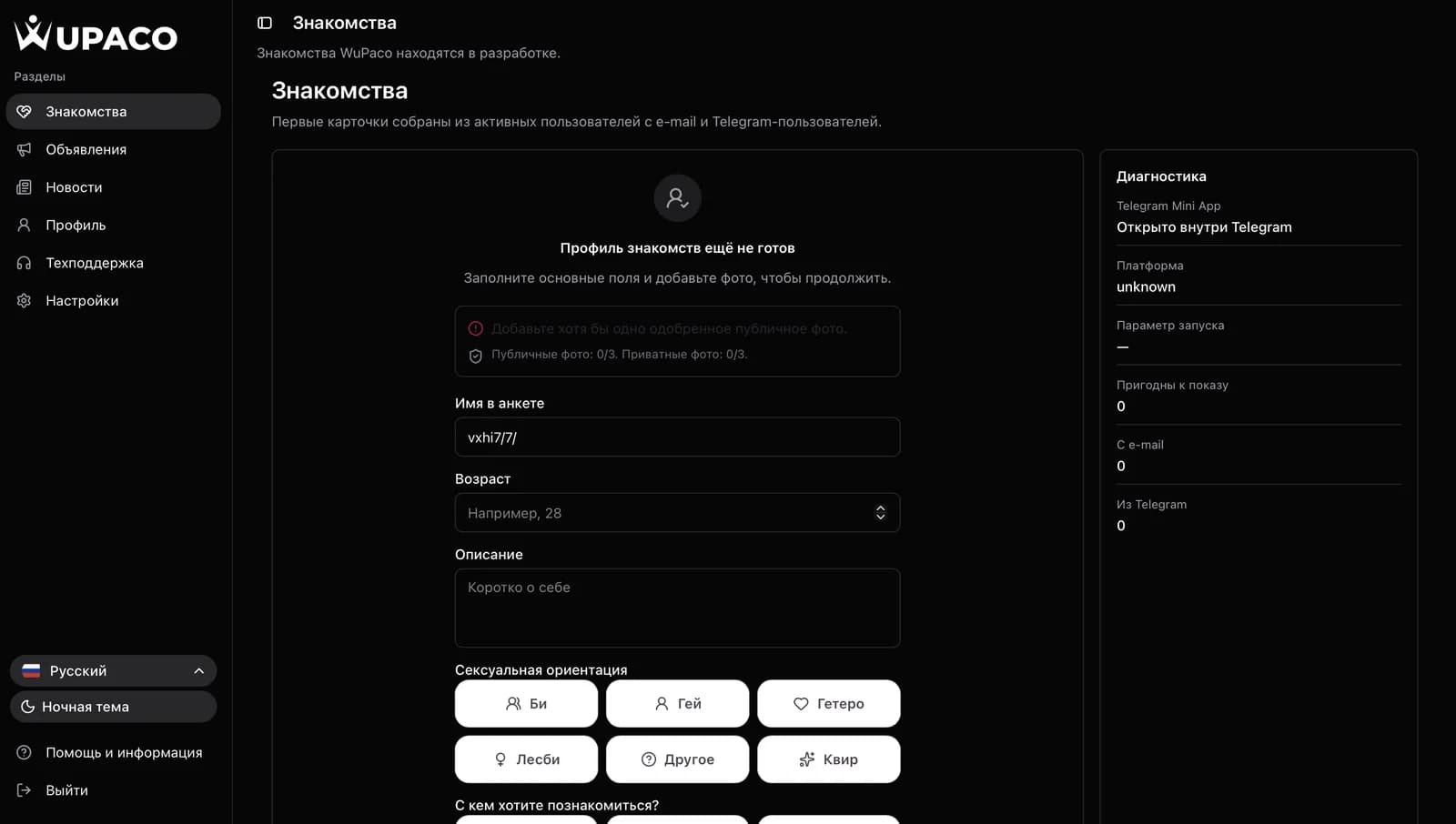The width and height of the screenshot is (1456, 824).
Task: Click the 'Из Telegram' label
Action: pyautogui.click(x=1151, y=505)
